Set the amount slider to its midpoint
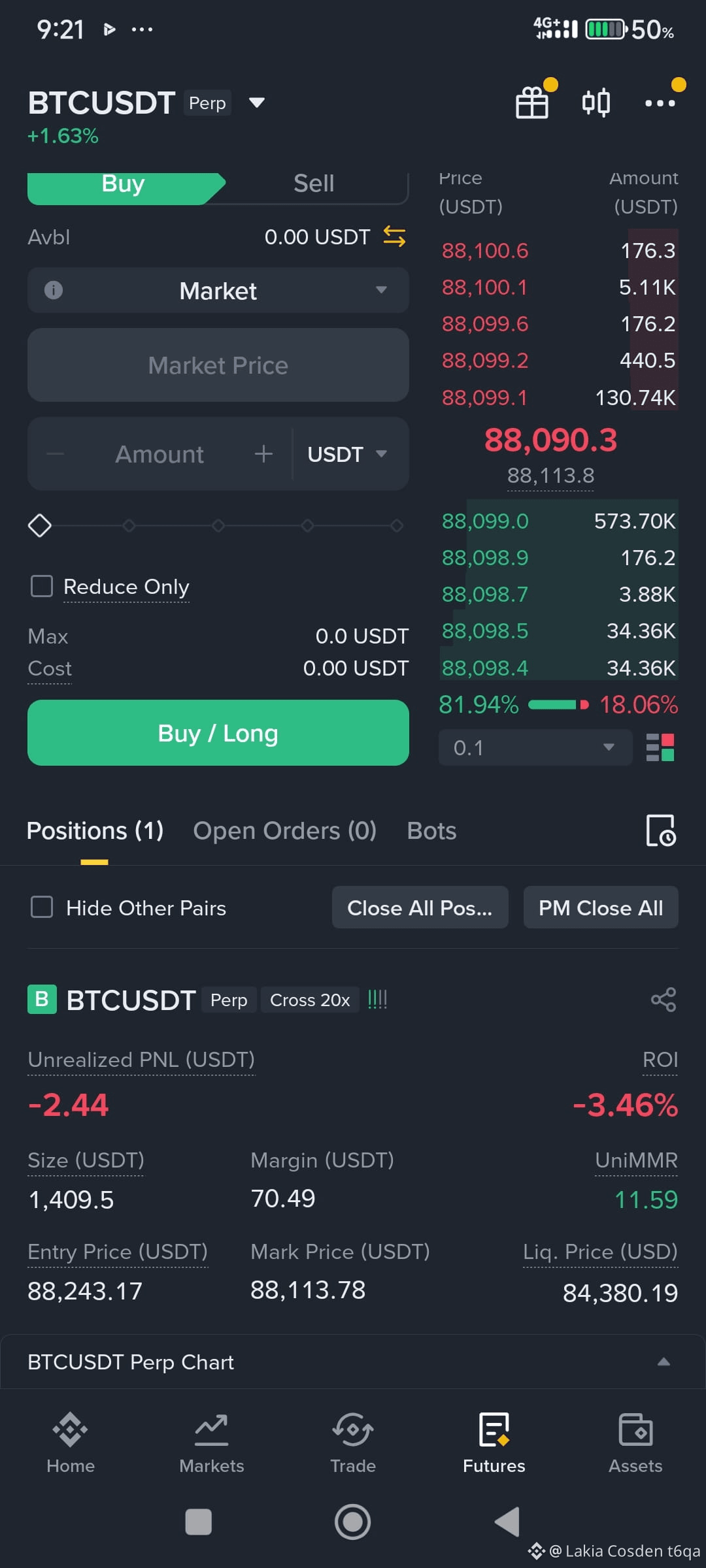Viewport: 706px width, 1568px height. point(218,525)
